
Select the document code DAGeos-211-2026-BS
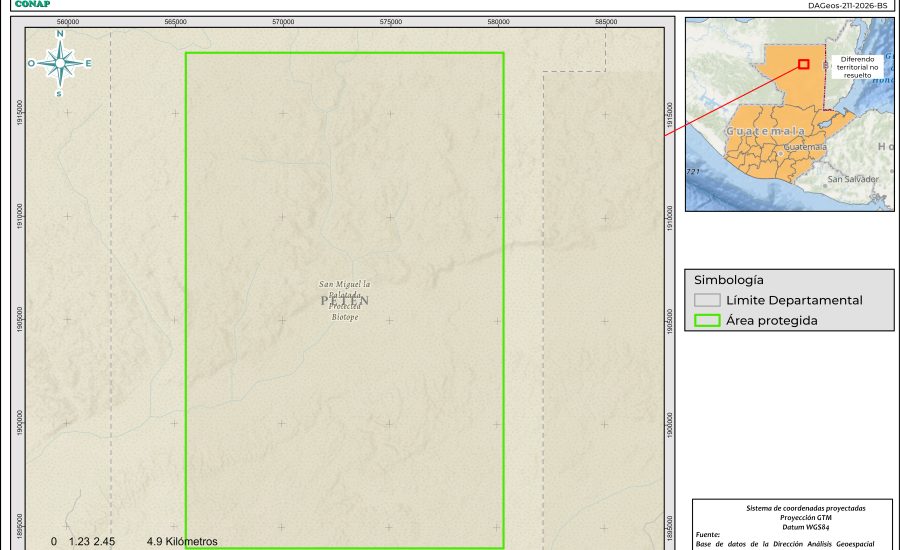click(x=847, y=5)
